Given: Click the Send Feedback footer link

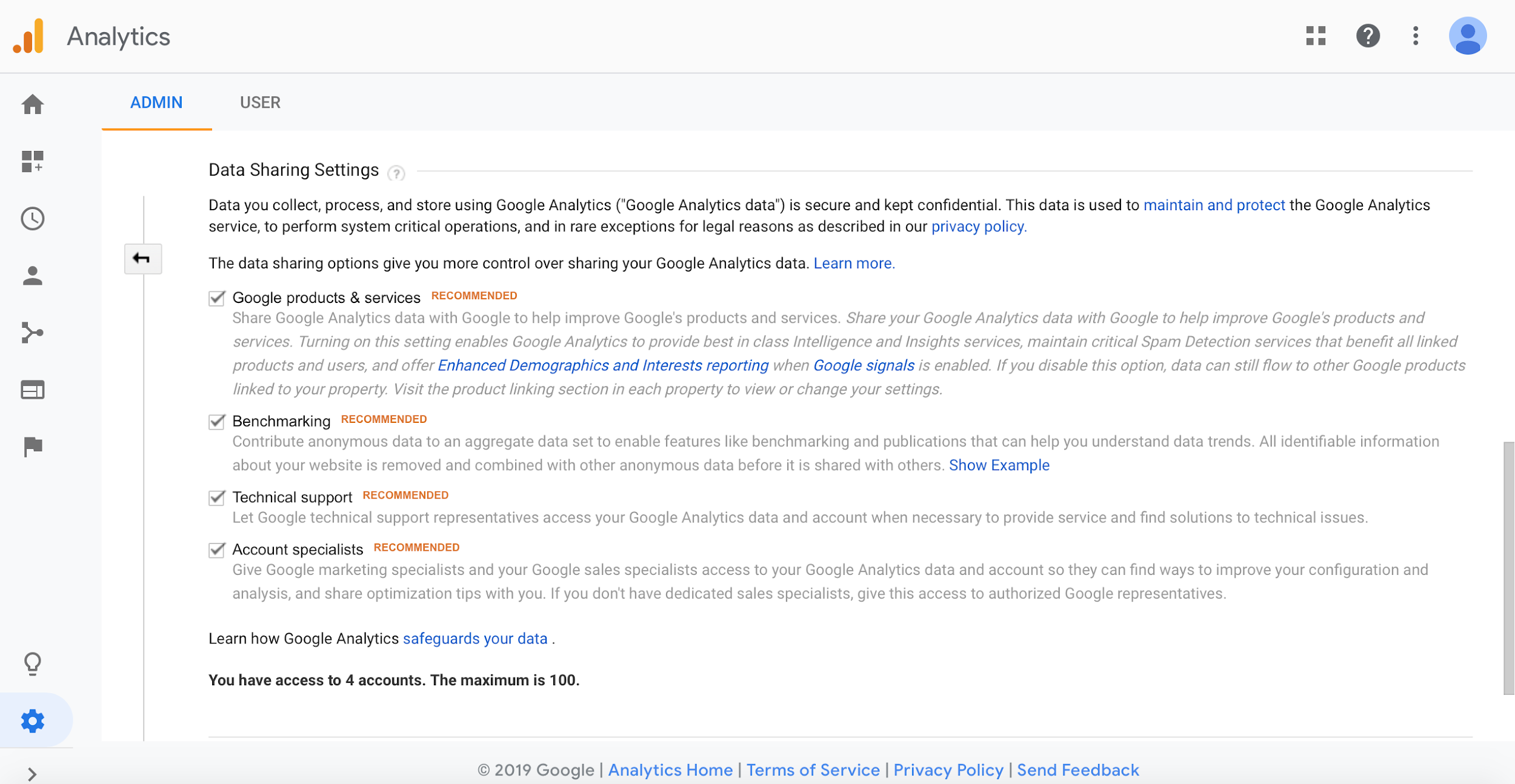Looking at the screenshot, I should pos(1078,770).
